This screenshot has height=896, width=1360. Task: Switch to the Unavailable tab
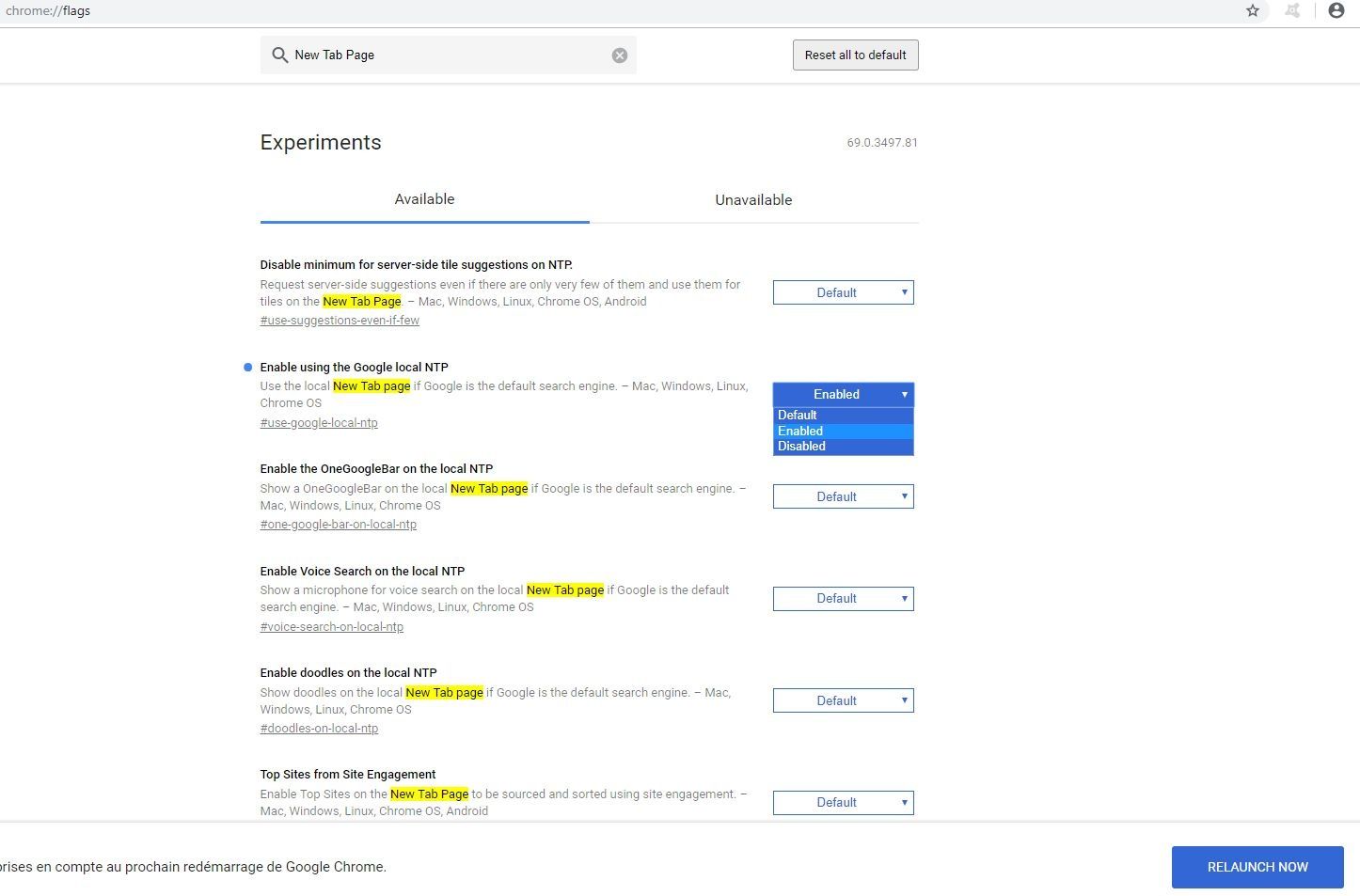tap(753, 199)
